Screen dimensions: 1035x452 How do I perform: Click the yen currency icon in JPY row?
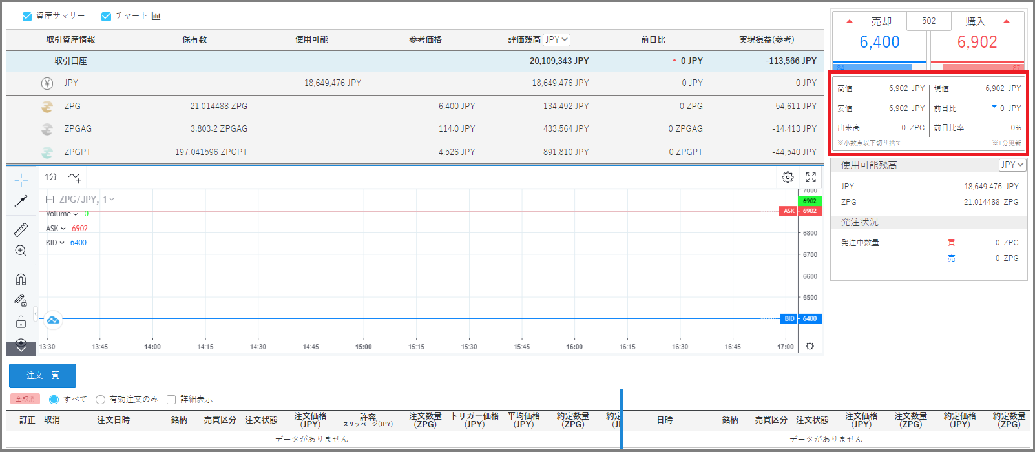click(46, 83)
